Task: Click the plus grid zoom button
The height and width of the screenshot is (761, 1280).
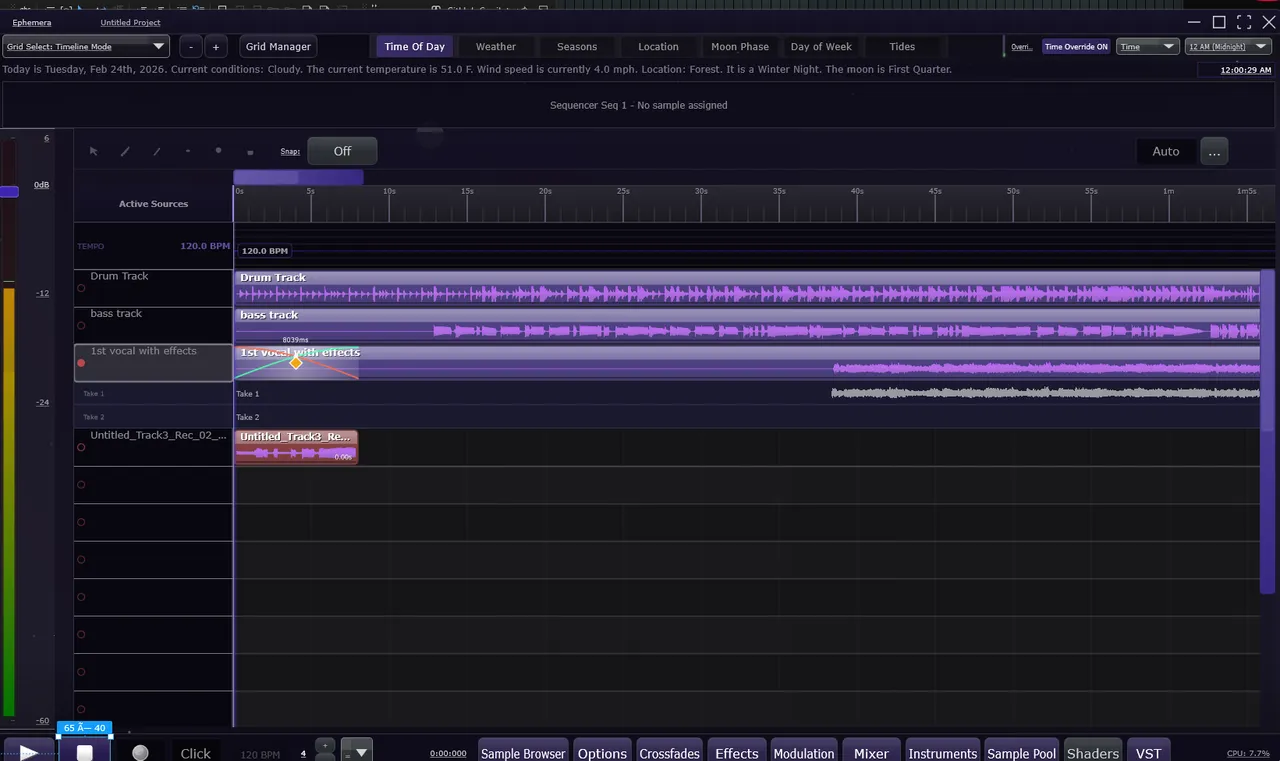Action: coord(216,47)
